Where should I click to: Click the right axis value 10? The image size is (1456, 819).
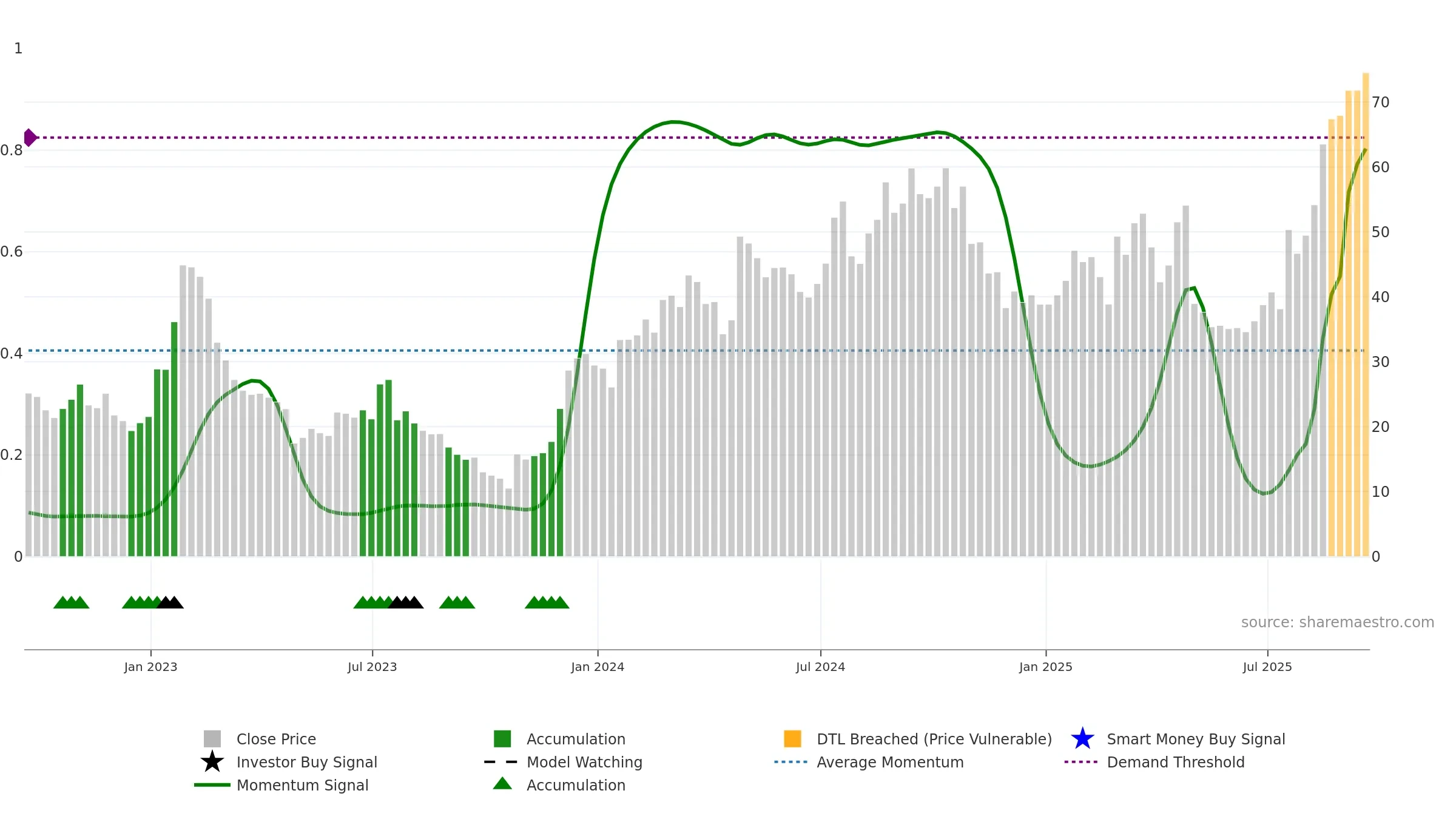[1380, 492]
